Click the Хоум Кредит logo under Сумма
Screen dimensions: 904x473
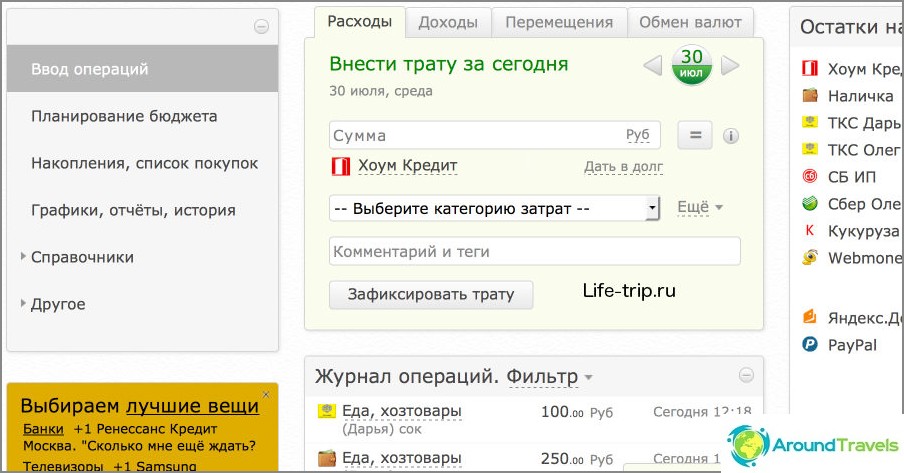click(x=340, y=166)
